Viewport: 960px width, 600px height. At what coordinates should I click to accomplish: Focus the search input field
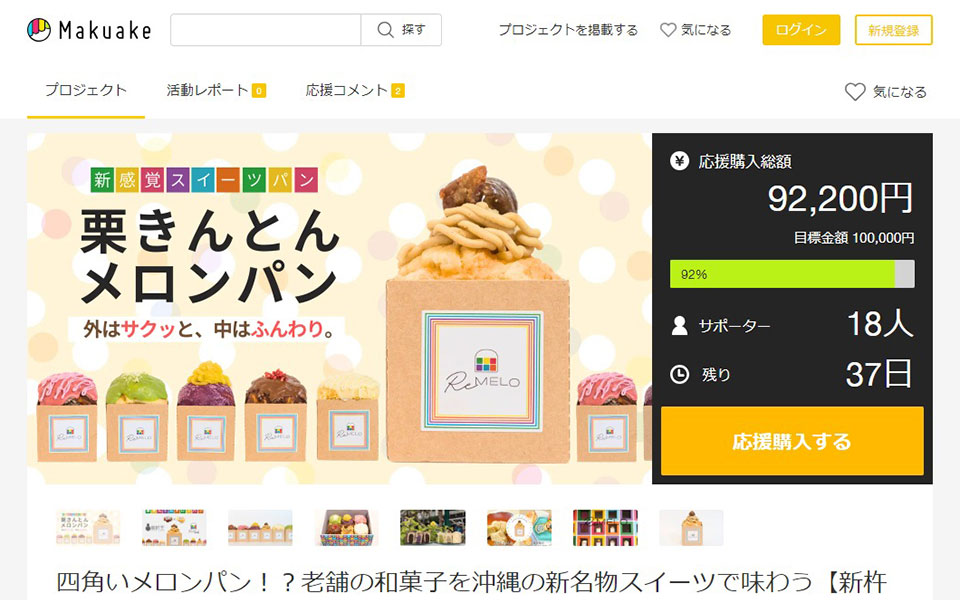click(x=266, y=30)
